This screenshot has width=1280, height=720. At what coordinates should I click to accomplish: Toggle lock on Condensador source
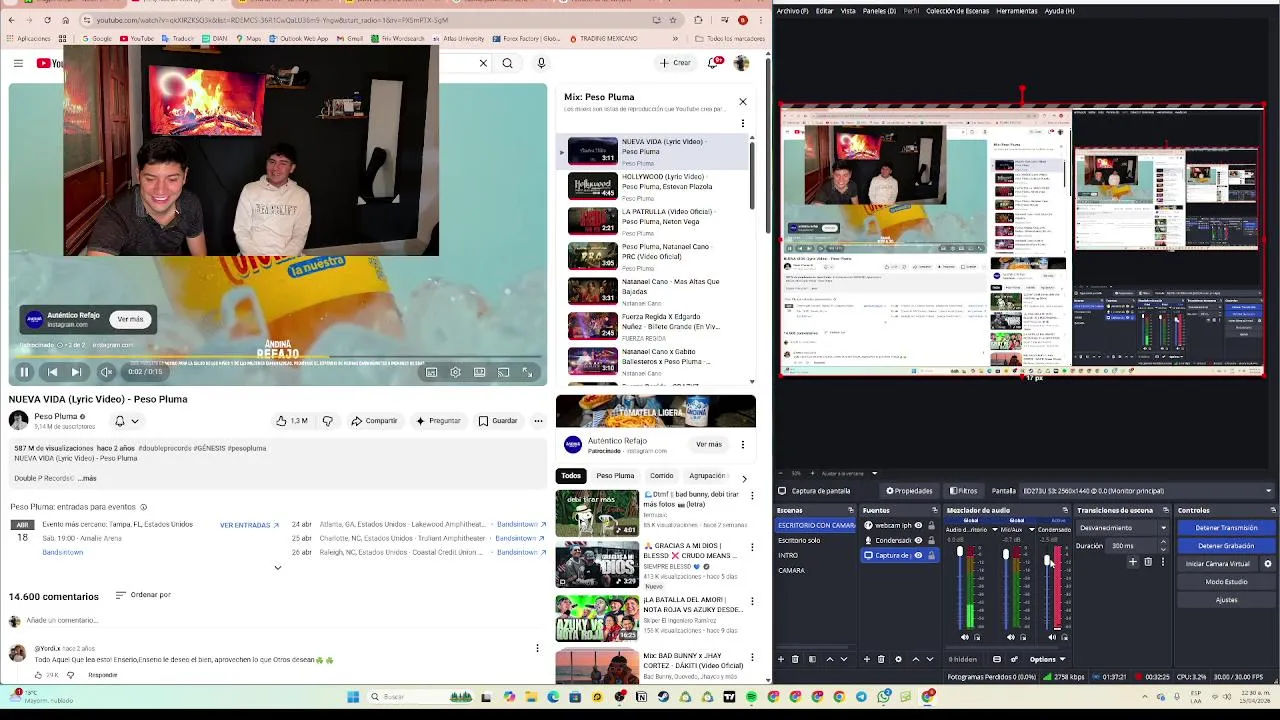coord(931,540)
